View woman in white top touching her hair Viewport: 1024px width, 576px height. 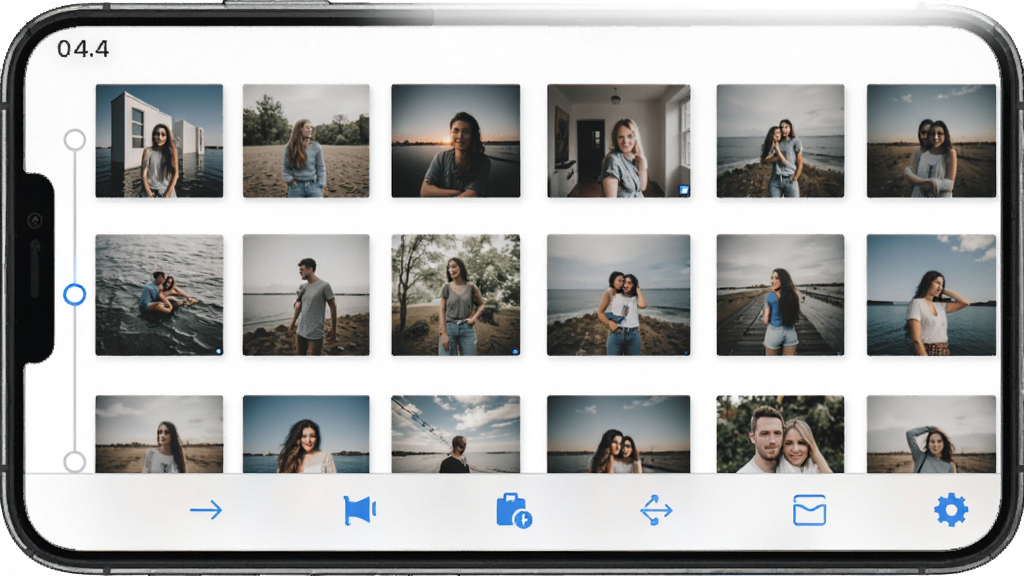coord(931,295)
